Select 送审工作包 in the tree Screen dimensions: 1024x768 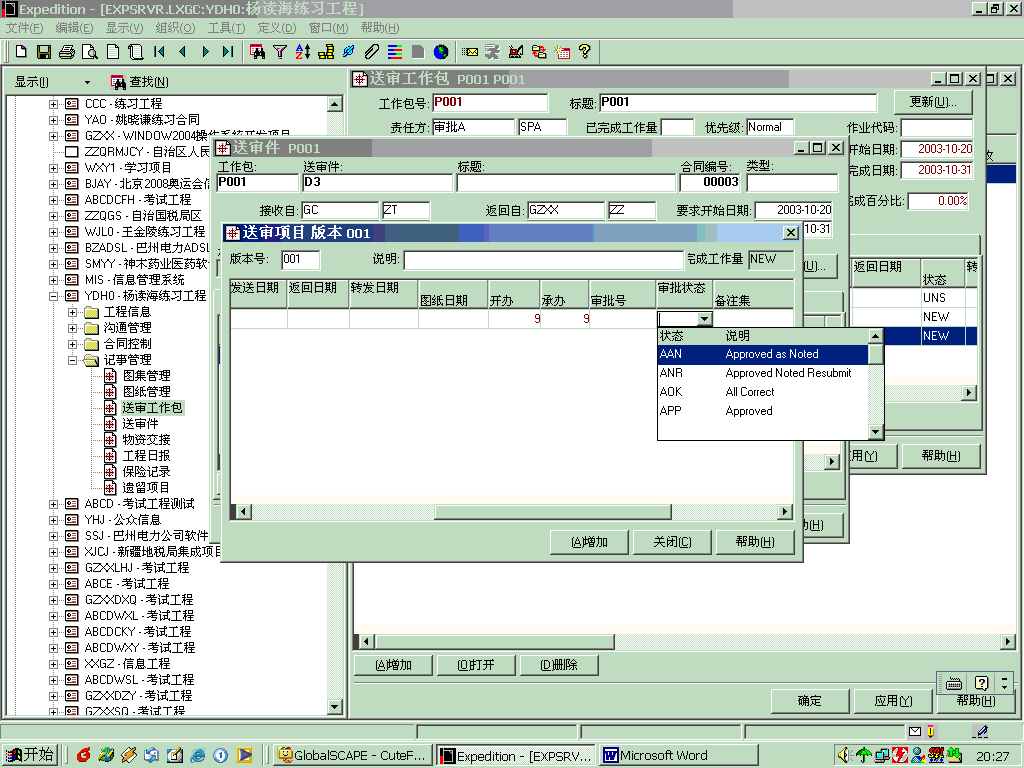pos(152,408)
